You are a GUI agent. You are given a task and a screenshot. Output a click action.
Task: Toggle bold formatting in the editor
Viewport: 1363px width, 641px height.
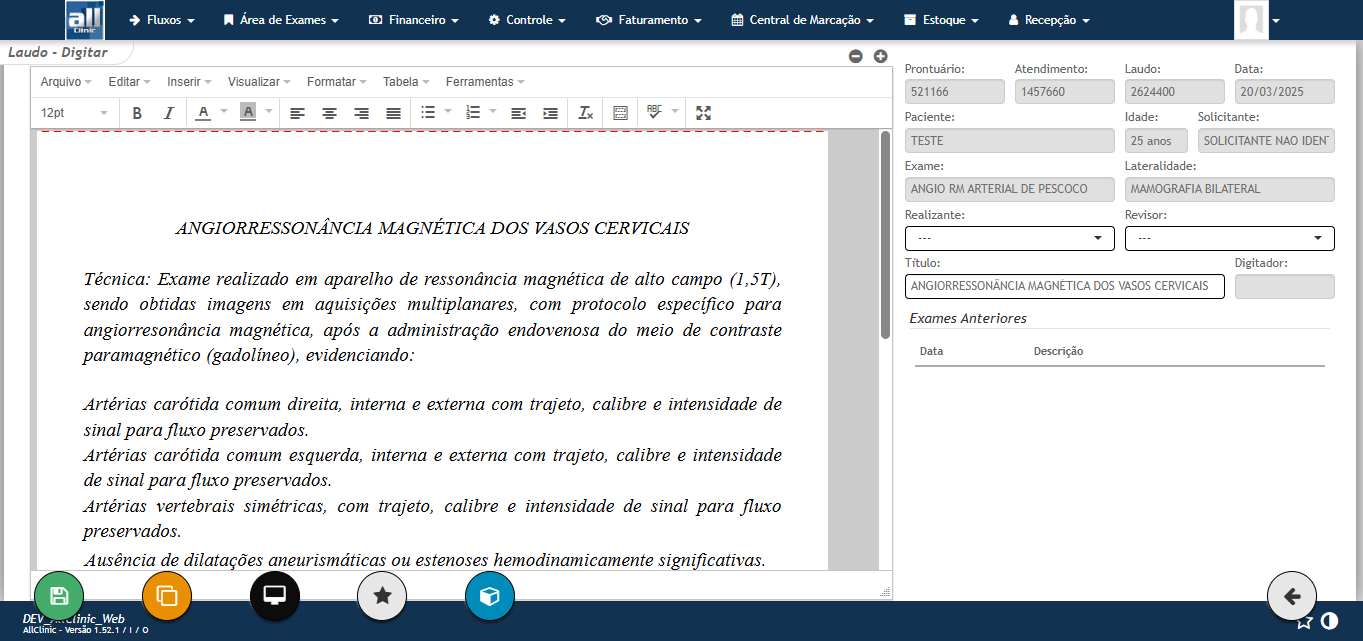coord(137,113)
